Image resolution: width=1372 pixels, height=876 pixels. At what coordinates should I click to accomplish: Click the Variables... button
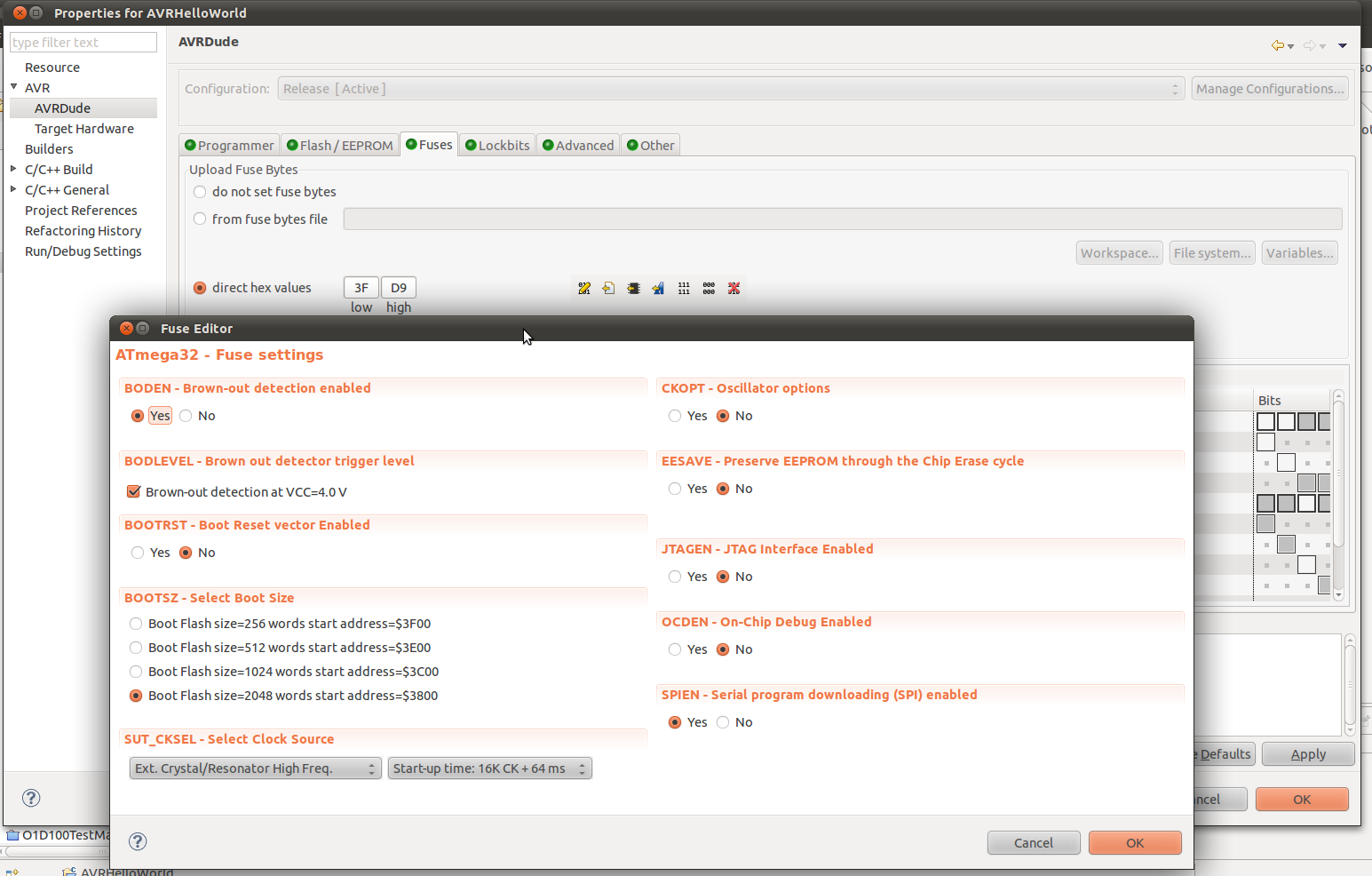tap(1300, 253)
